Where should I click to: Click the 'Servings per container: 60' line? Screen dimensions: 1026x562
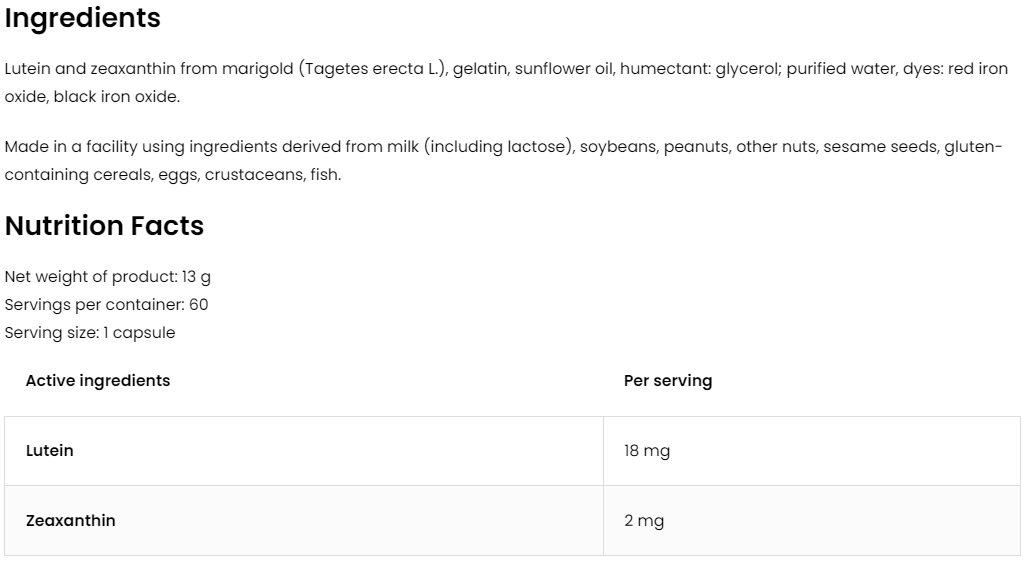point(106,305)
